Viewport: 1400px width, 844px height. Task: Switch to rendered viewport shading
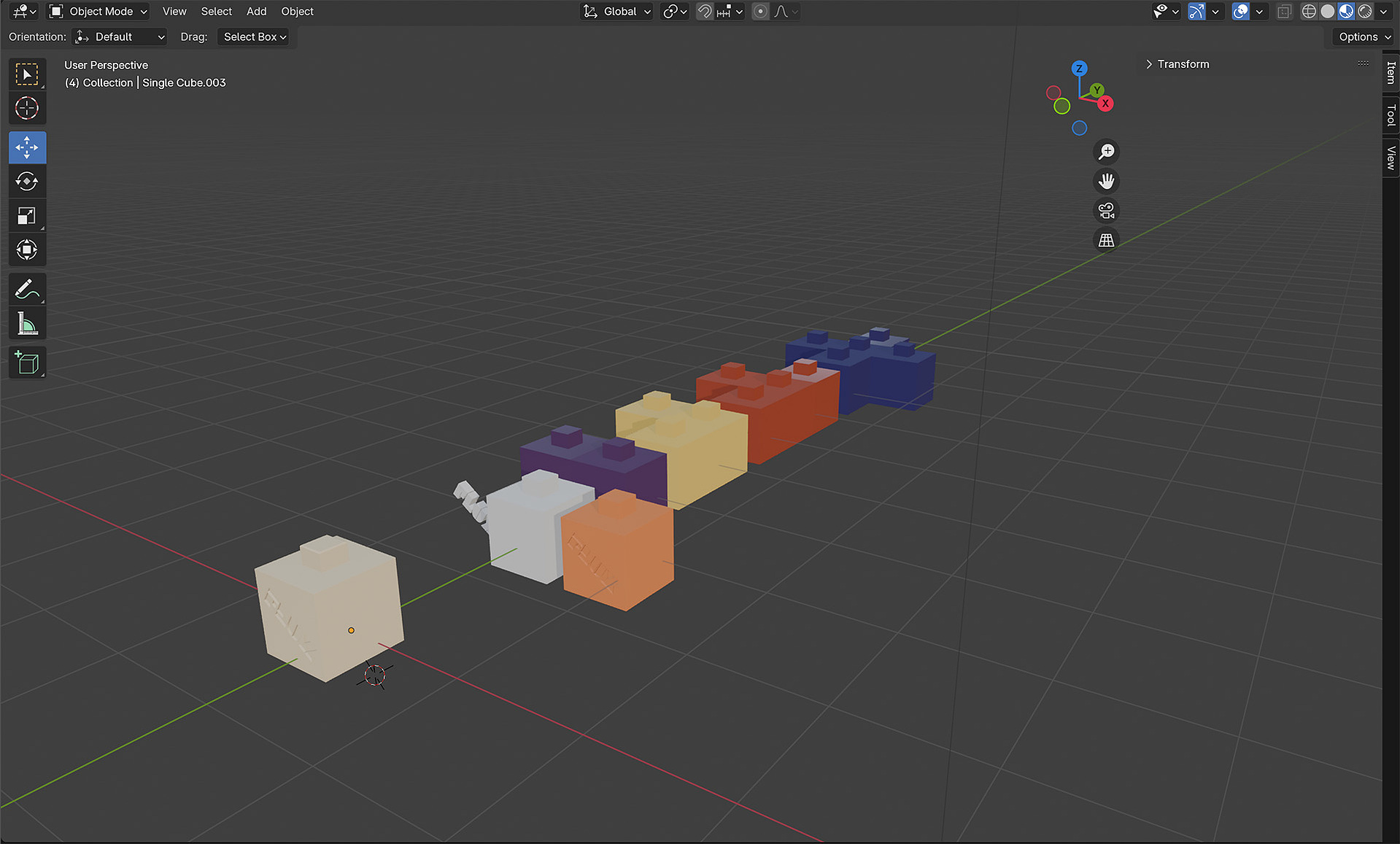point(1365,11)
